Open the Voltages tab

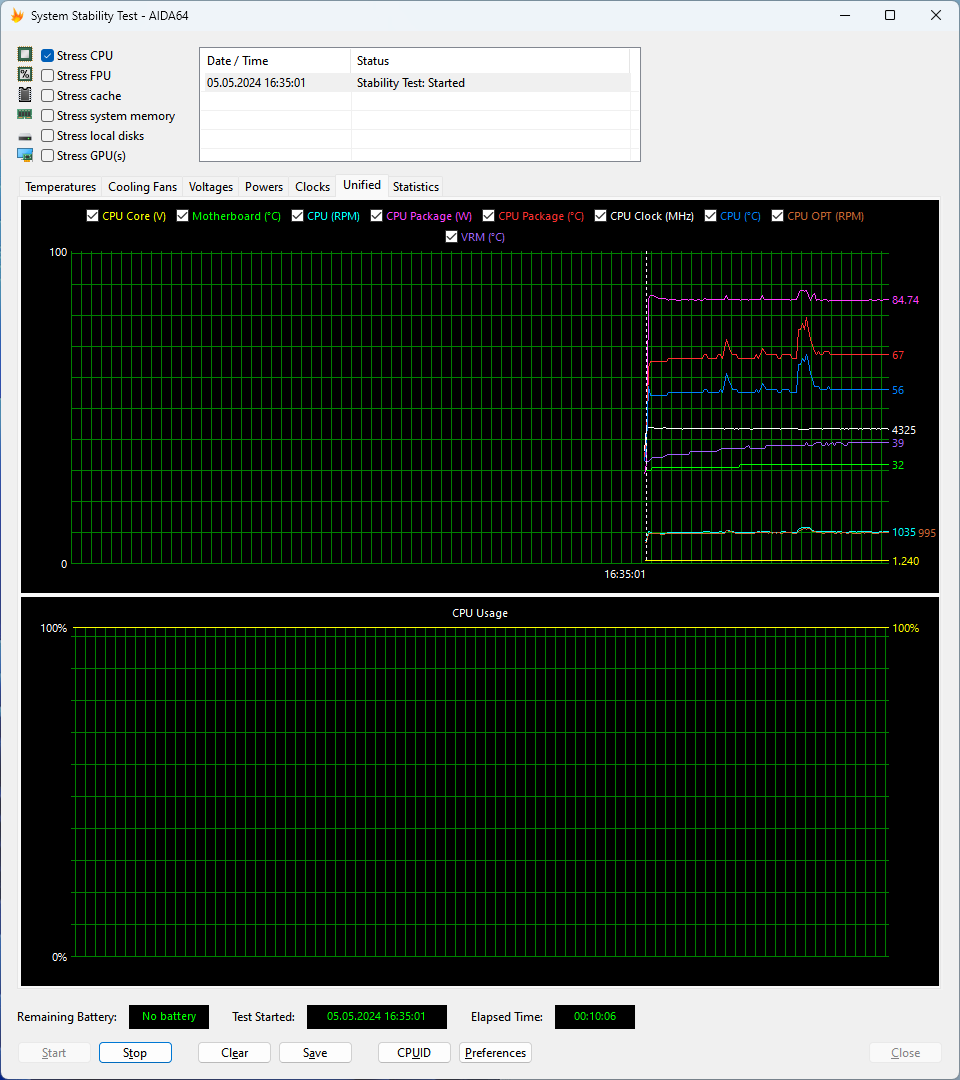click(211, 187)
